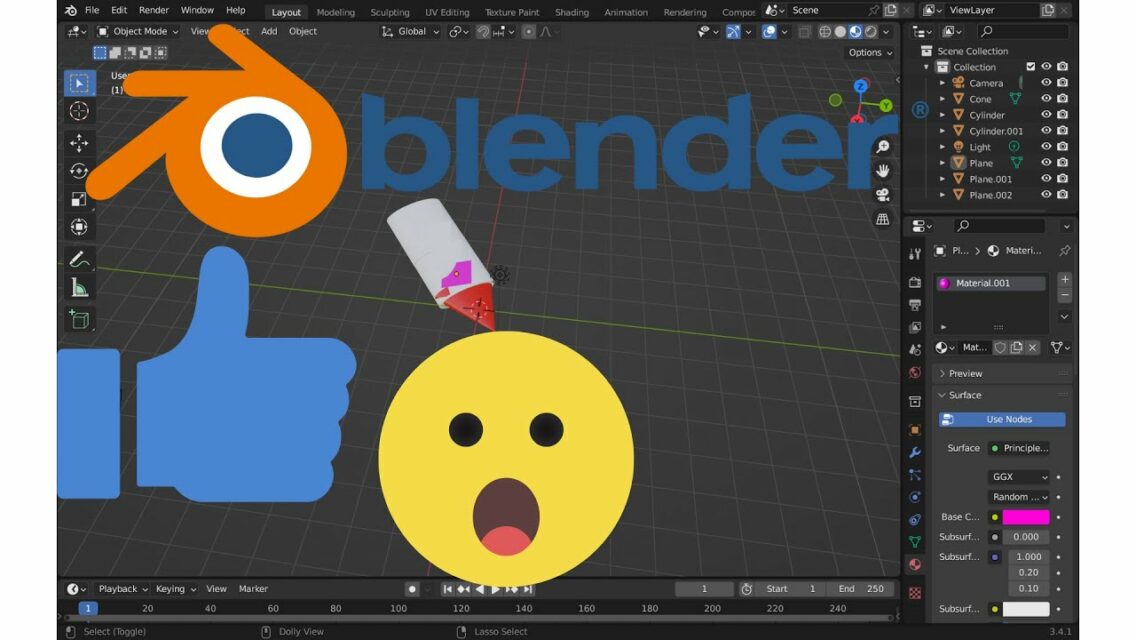Viewport: 1136px width, 640px height.
Task: Switch perspective/orthographic grid icon
Action: tap(882, 219)
